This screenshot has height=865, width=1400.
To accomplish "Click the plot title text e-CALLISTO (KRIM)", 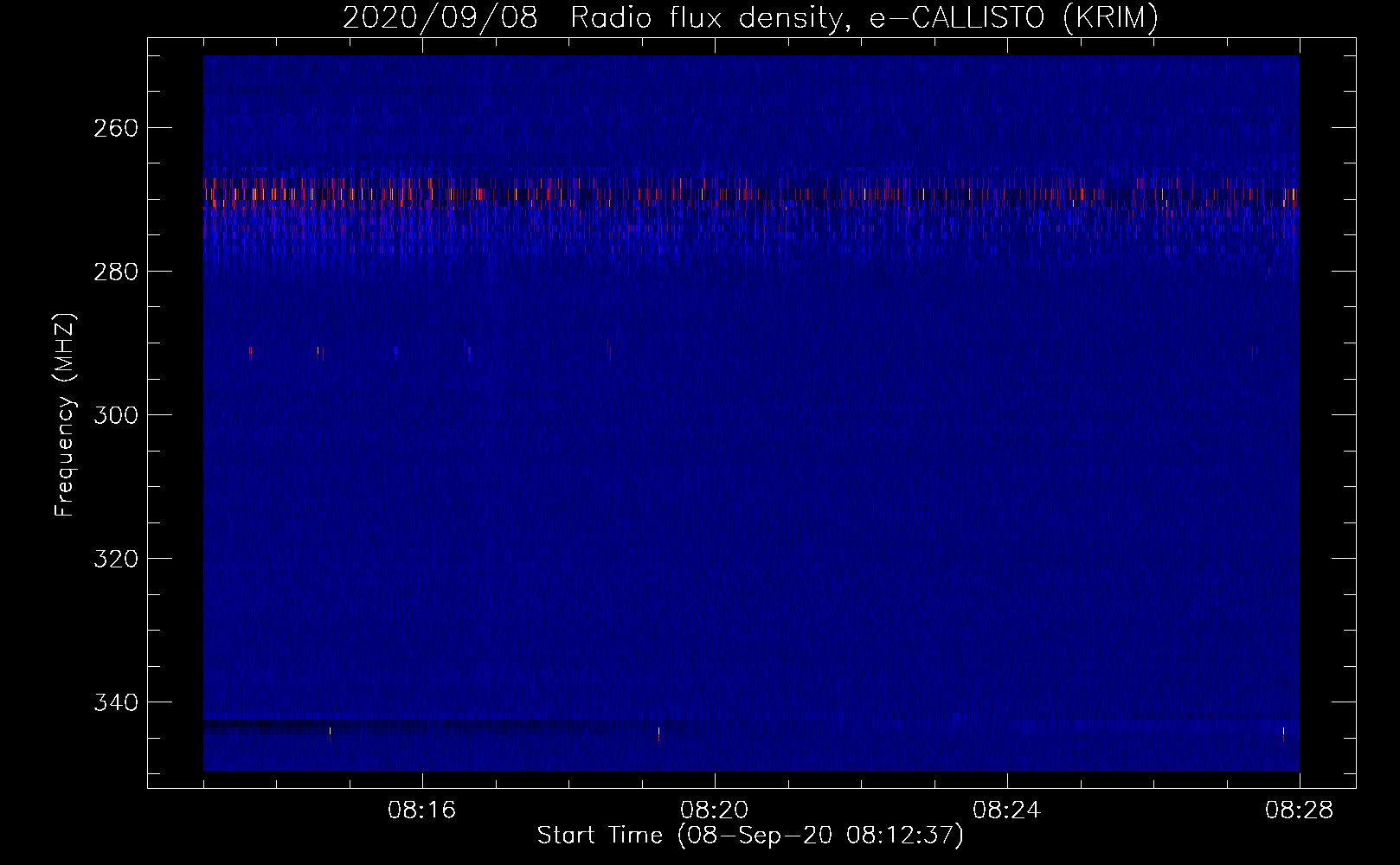I will point(1013,17).
